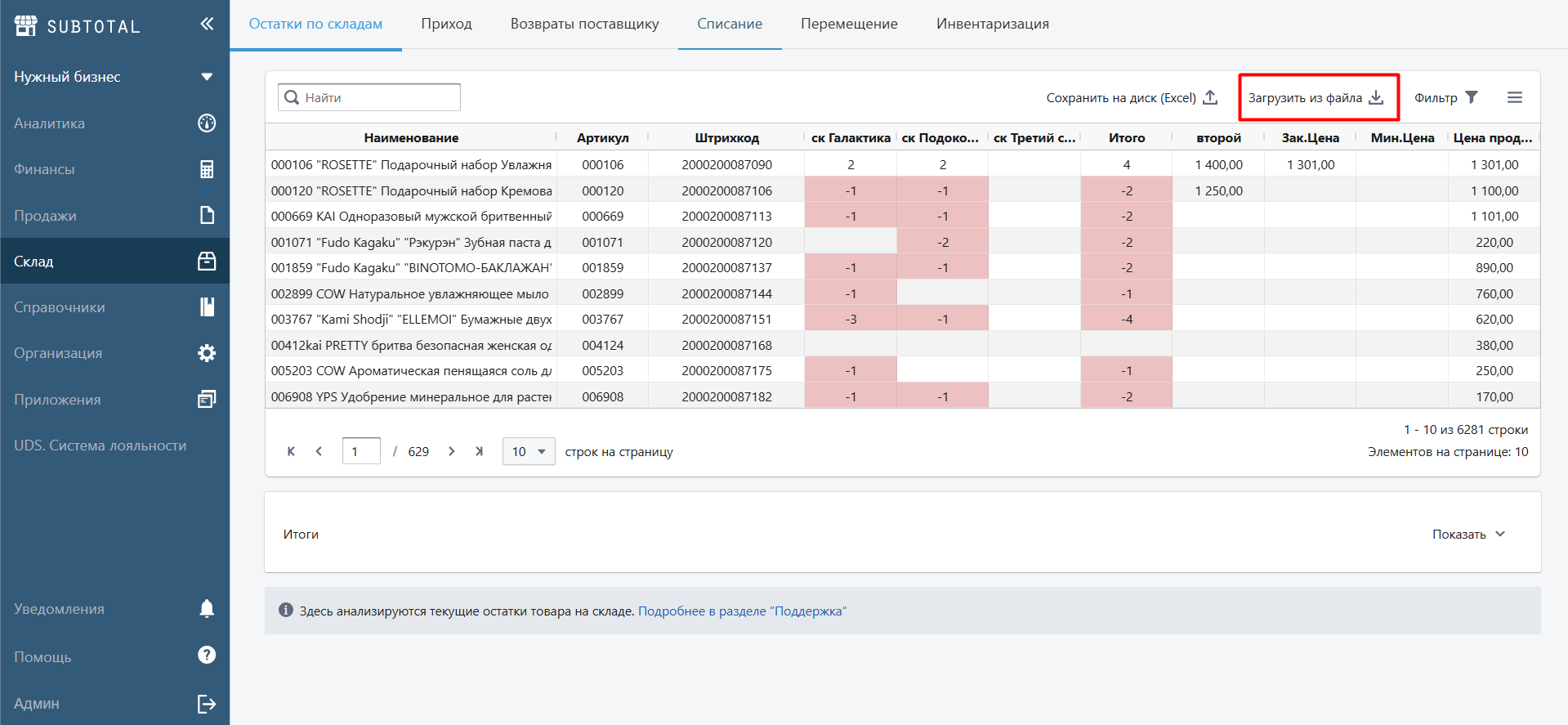Click Загрузить из файла button

pos(1316,97)
